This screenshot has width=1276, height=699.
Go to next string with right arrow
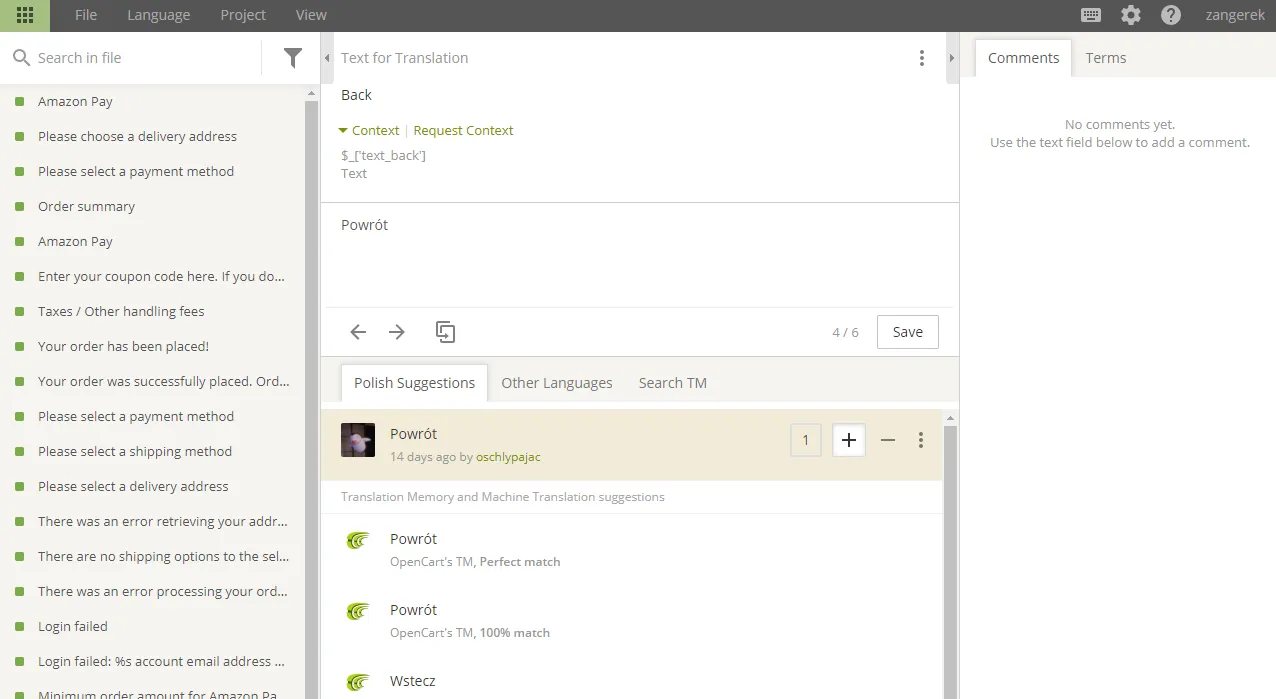pos(397,332)
